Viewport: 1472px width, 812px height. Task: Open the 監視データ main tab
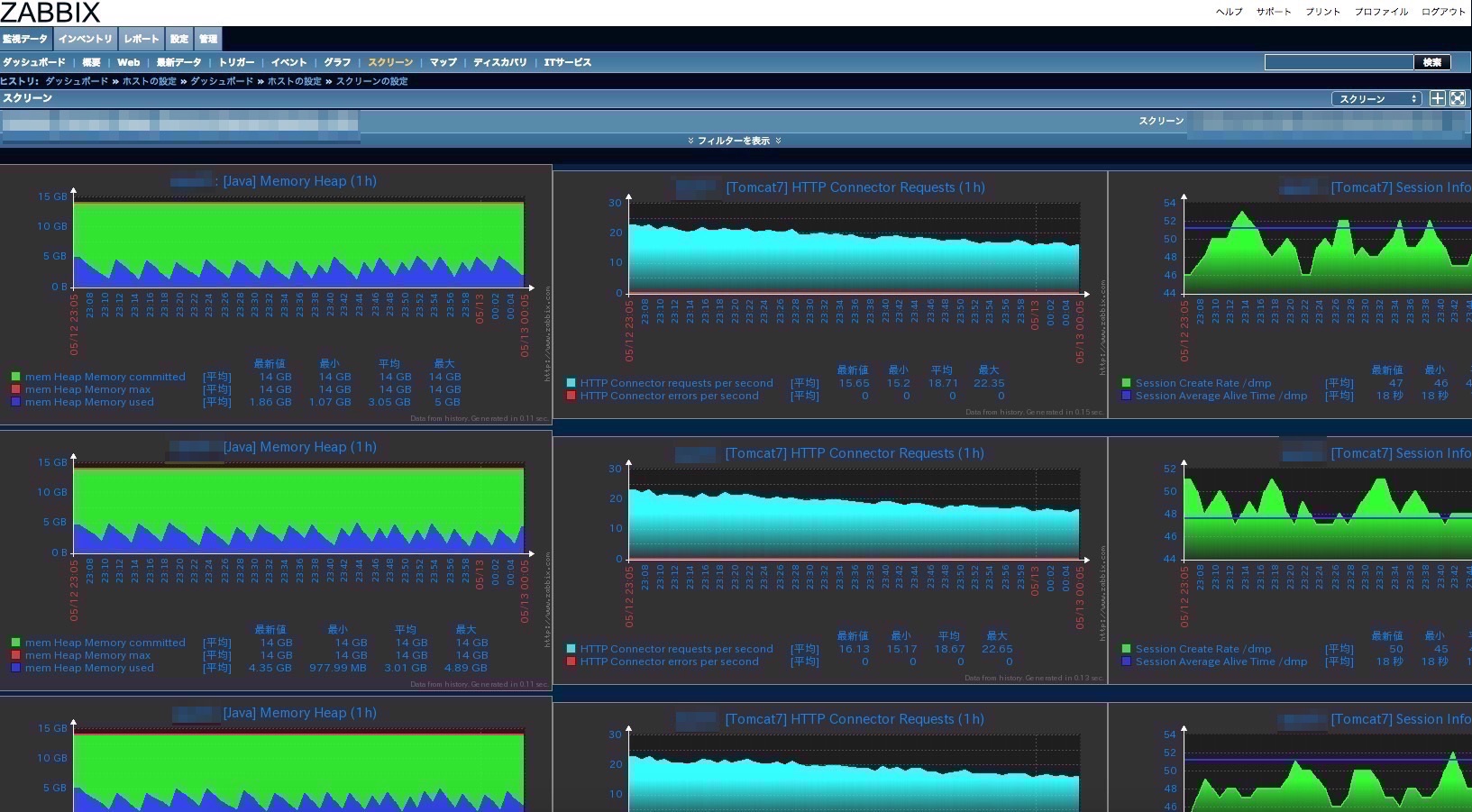point(25,39)
